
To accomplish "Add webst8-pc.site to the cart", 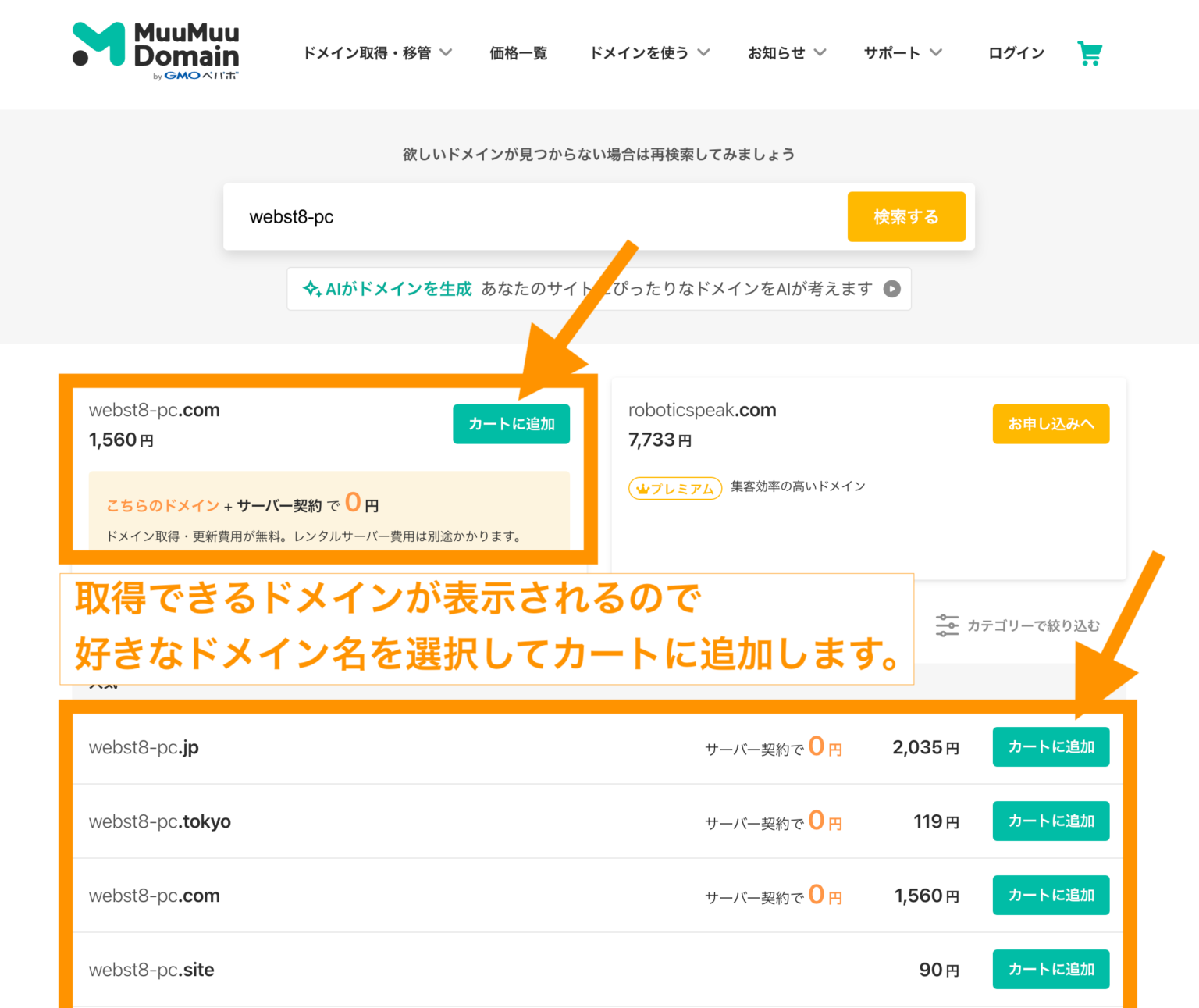I will point(1051,969).
